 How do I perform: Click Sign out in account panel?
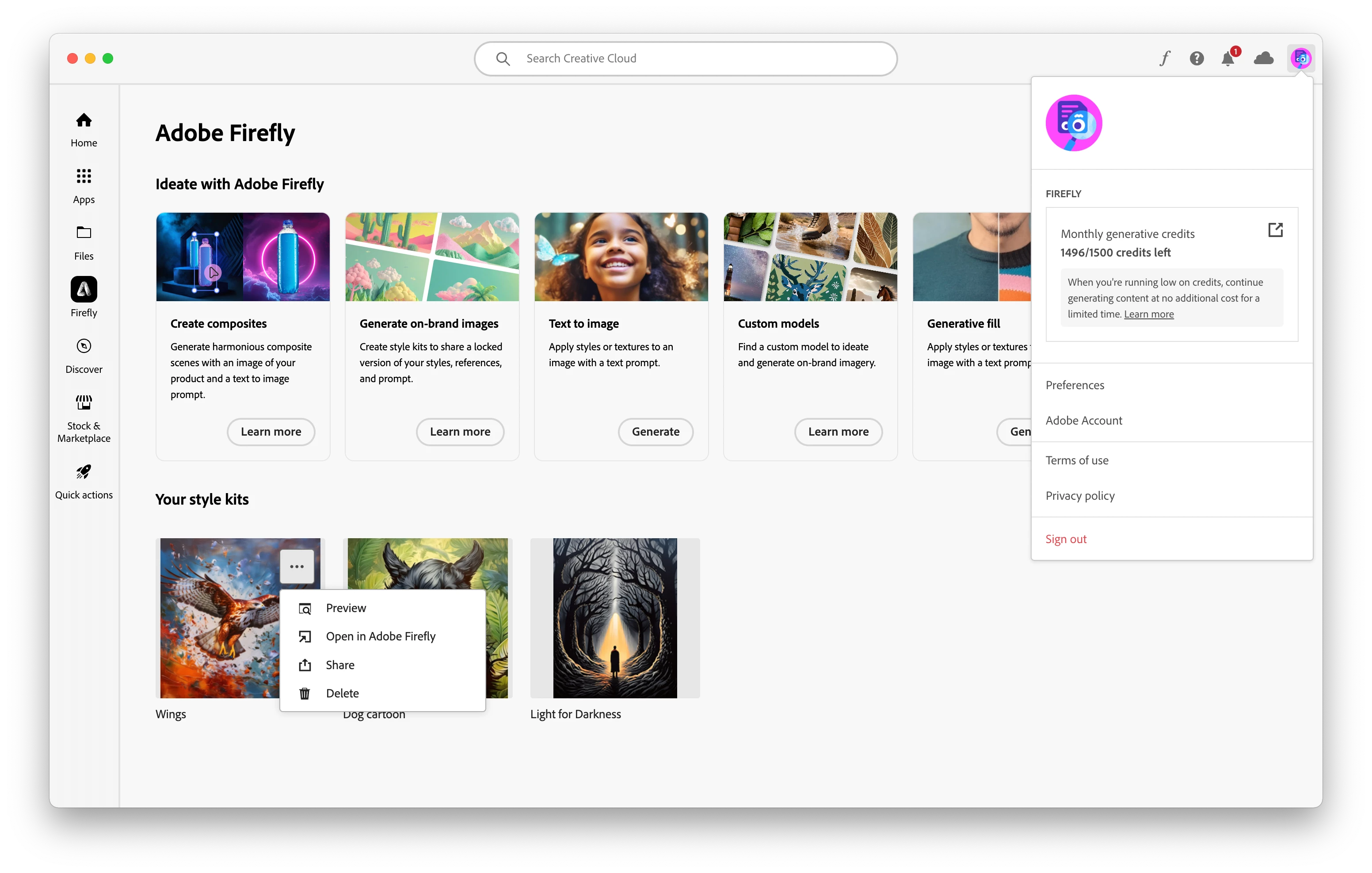(x=1065, y=539)
